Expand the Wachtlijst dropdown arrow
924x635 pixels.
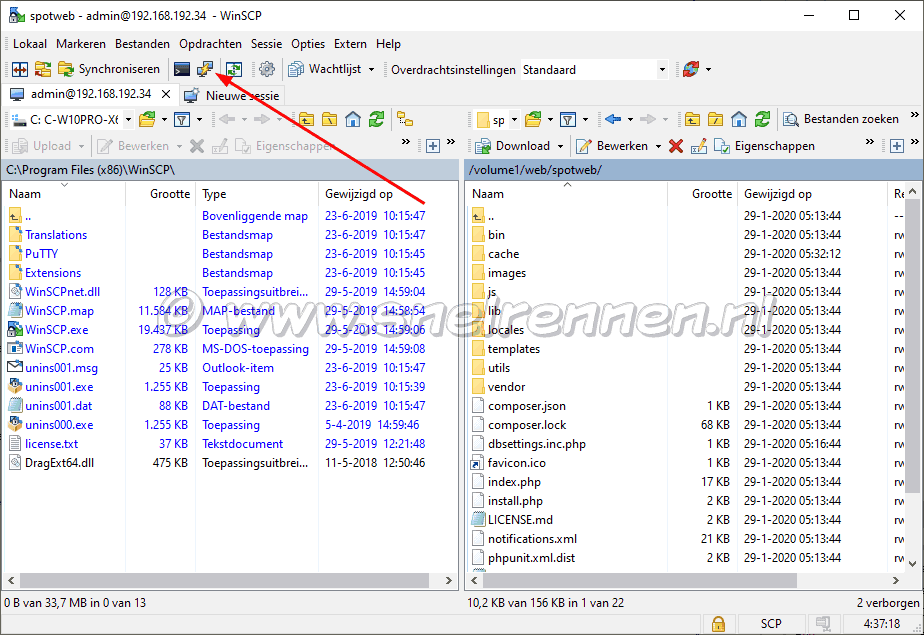tap(371, 70)
